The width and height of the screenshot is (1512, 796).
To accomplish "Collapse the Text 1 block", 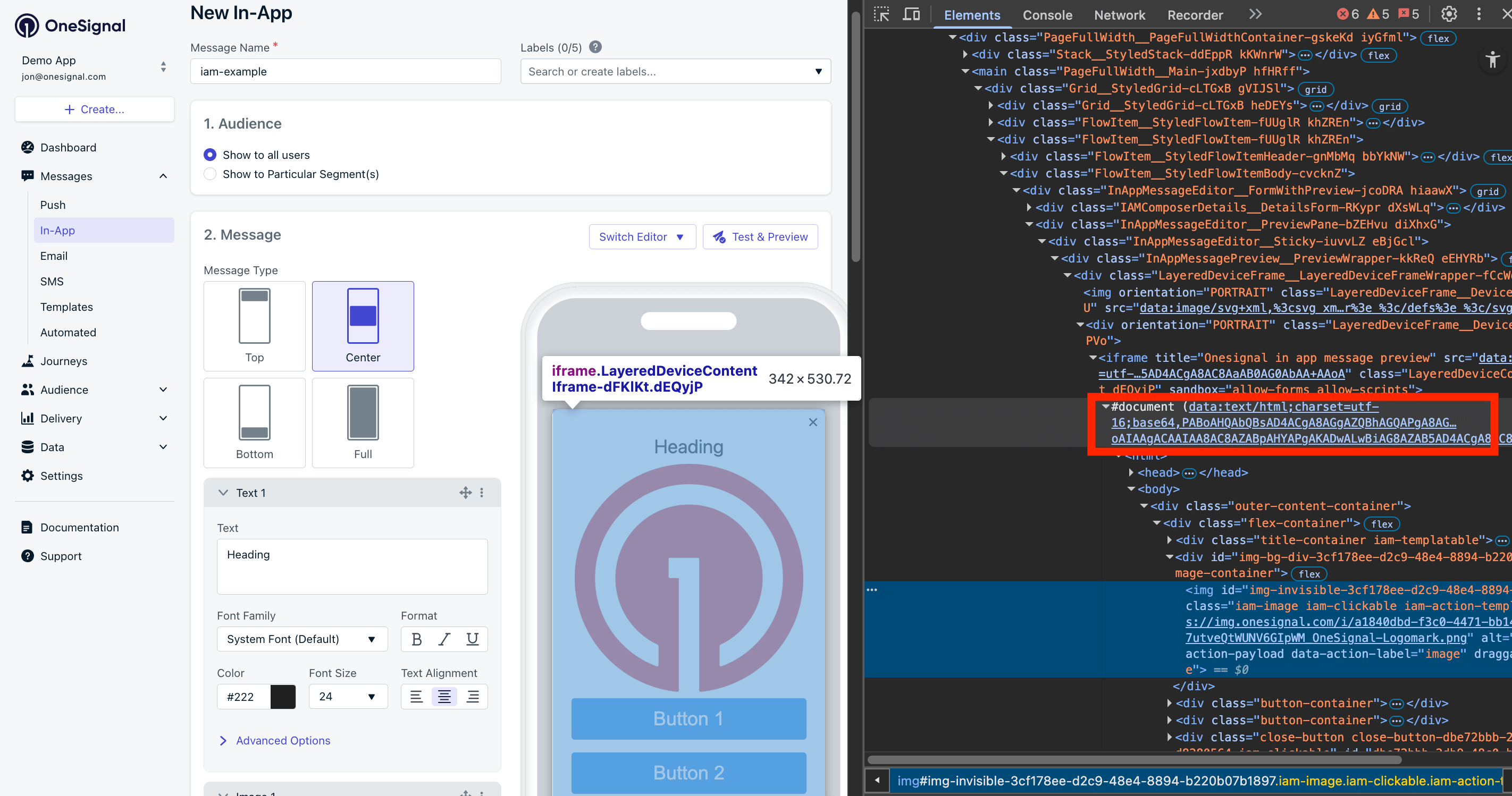I will [223, 493].
